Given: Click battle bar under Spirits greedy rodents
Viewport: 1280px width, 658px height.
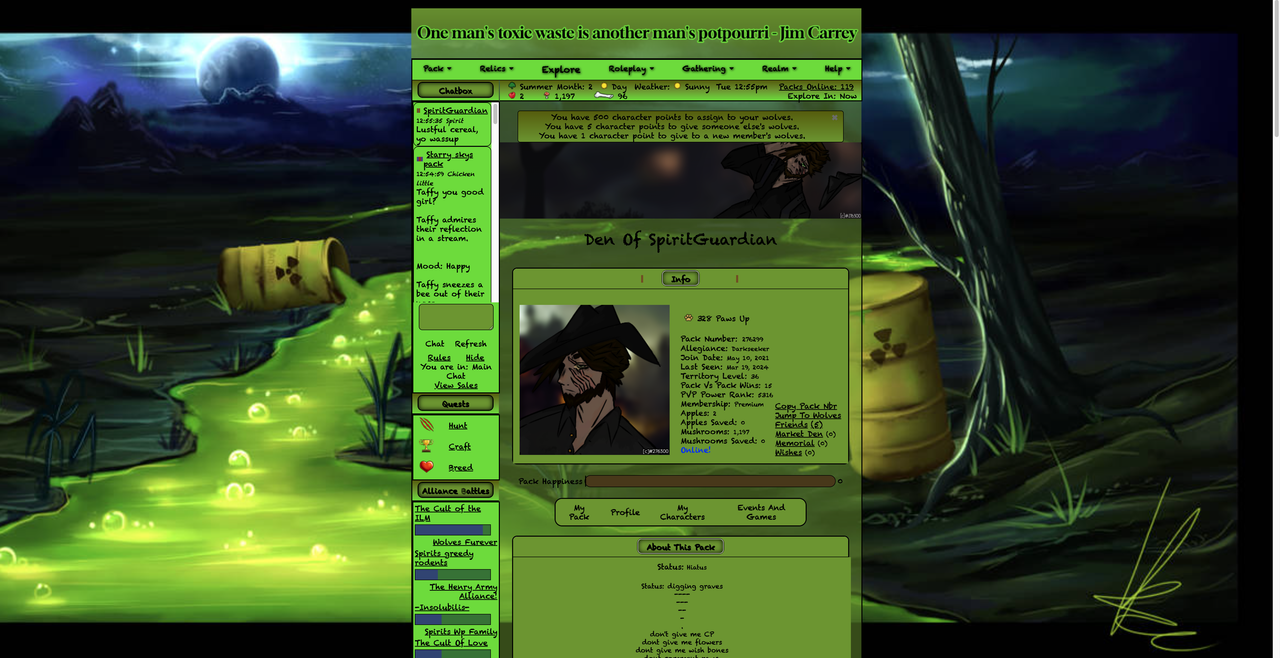Looking at the screenshot, I should [453, 575].
